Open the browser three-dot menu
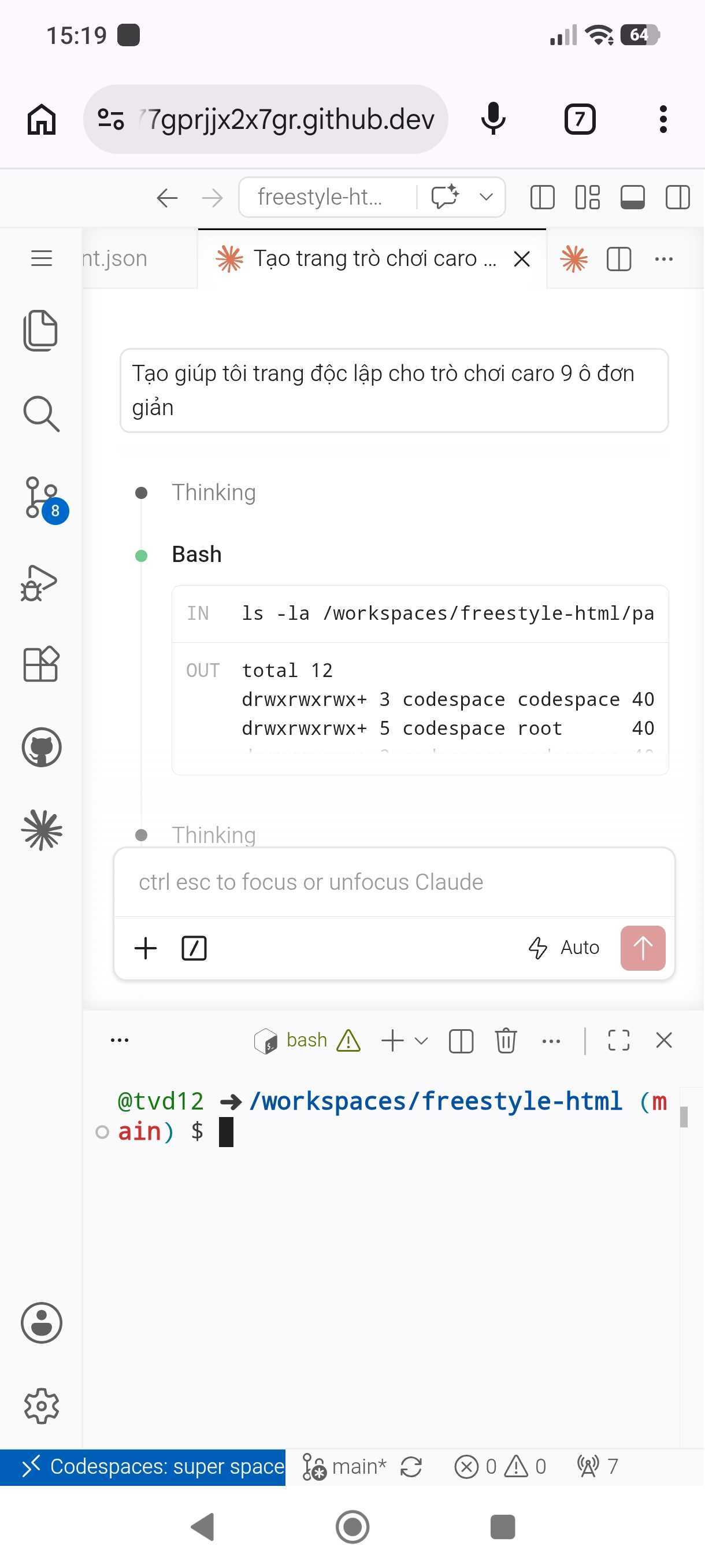Screen dimensions: 705x1568 [663, 119]
